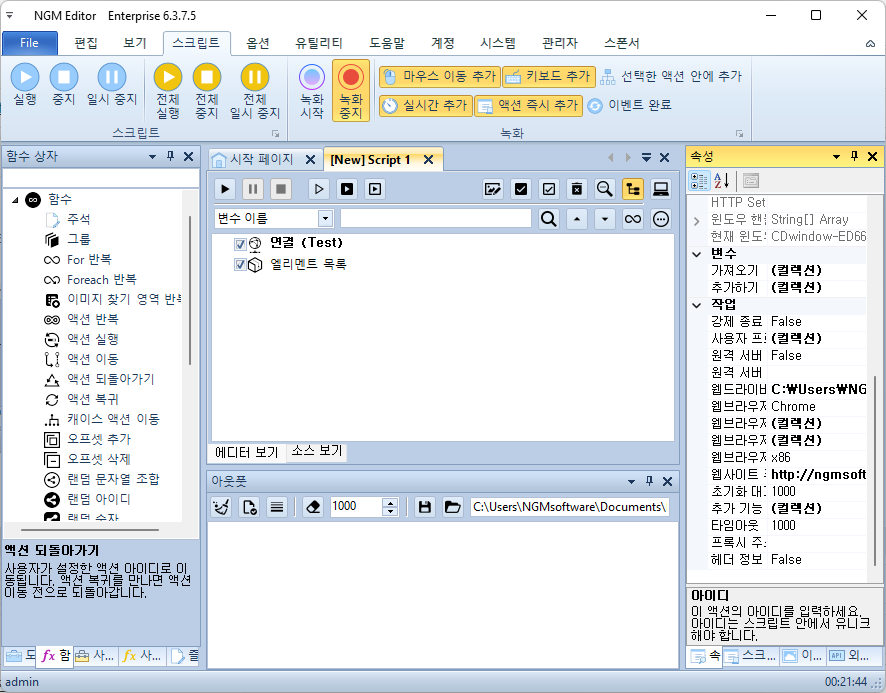Click the filled check-all icon
886x693 pixels.
521,189
